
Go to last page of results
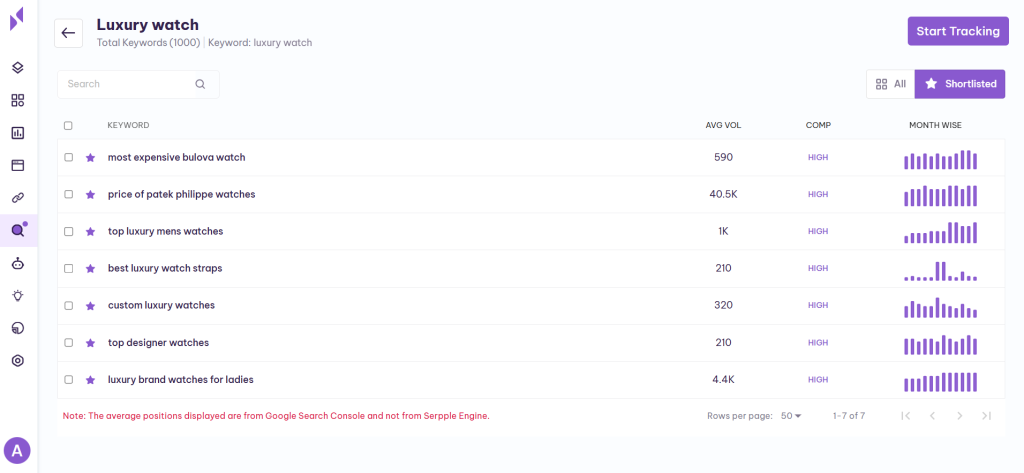click(x=987, y=416)
